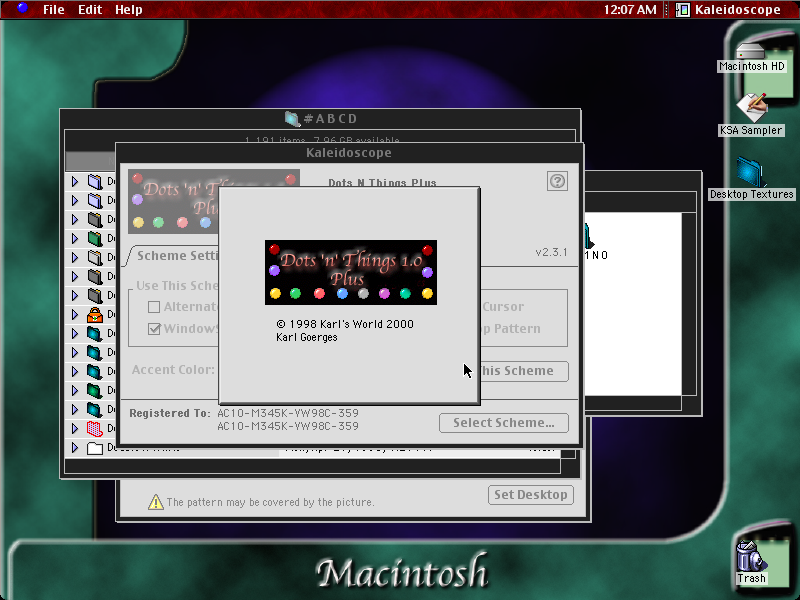Expand the row with the red dotted icon
Image resolution: width=800 pixels, height=600 pixels.
[x=75, y=429]
